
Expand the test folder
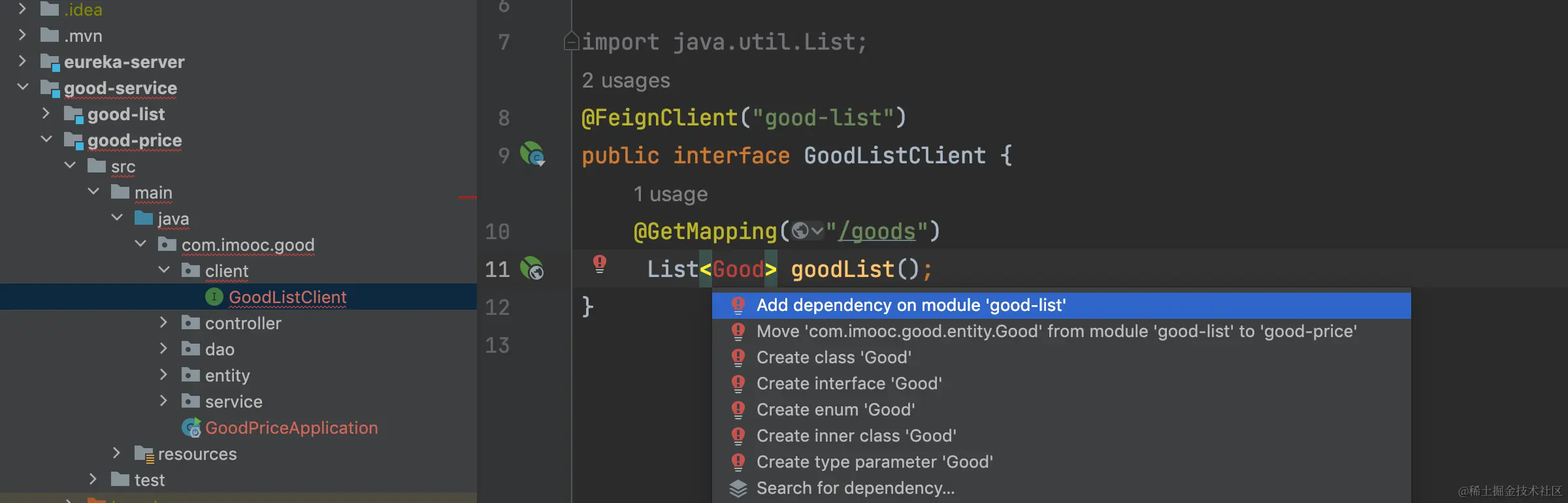pos(93,479)
